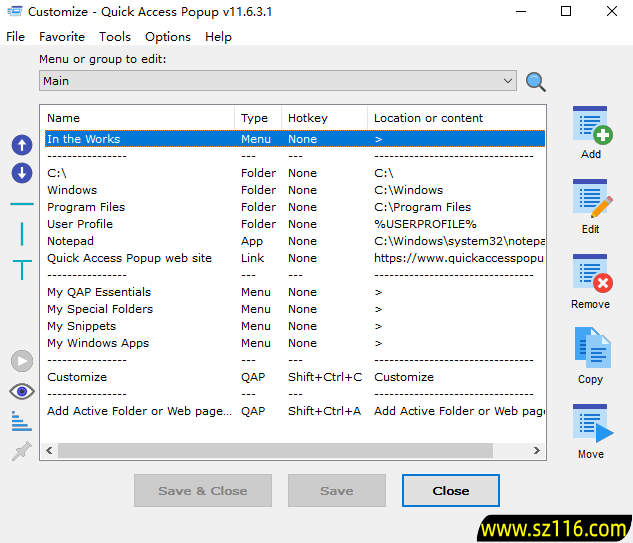Add a horizontal separator line

[x=22, y=204]
